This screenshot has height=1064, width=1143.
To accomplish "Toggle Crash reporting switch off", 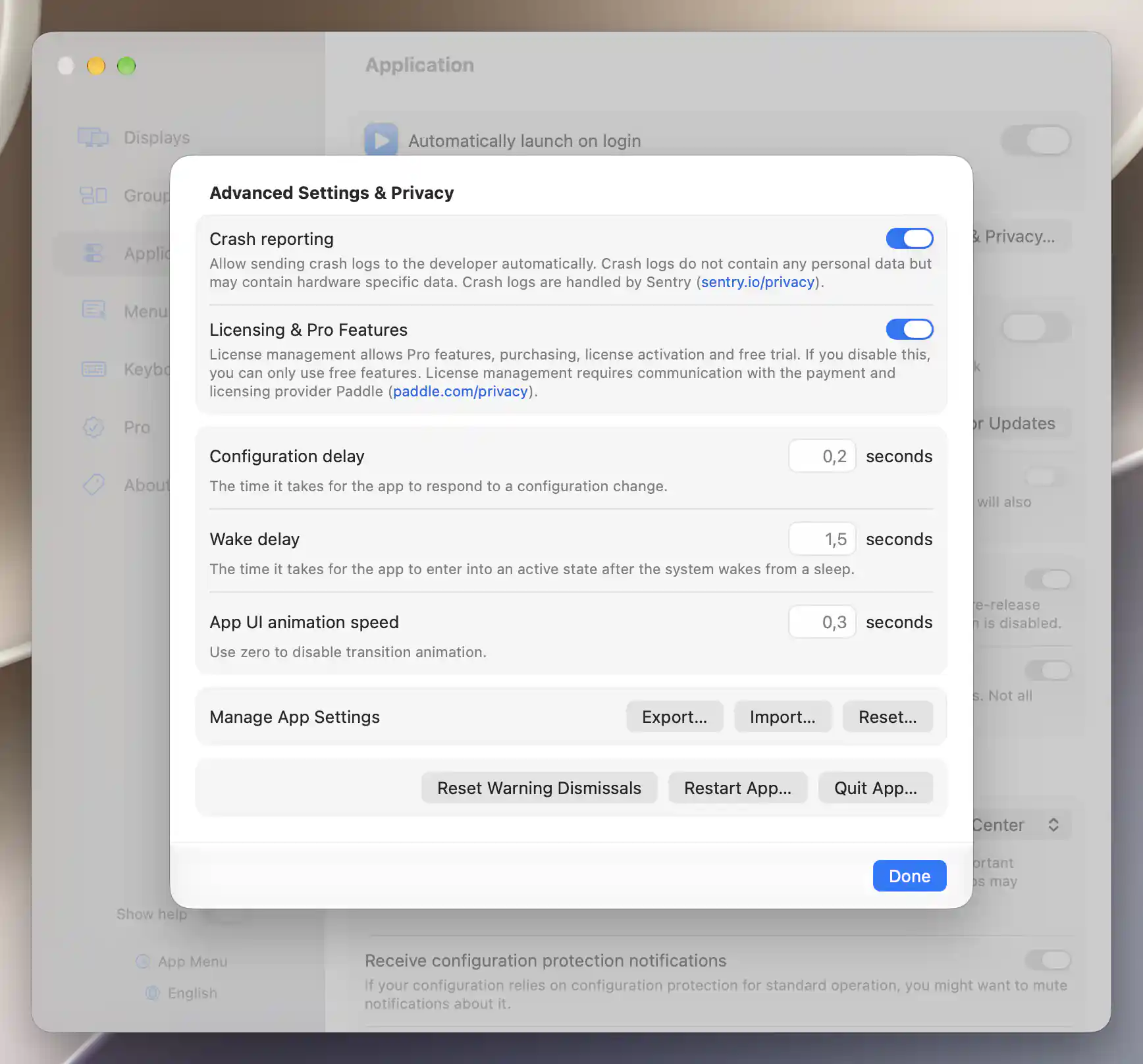I will pos(909,238).
